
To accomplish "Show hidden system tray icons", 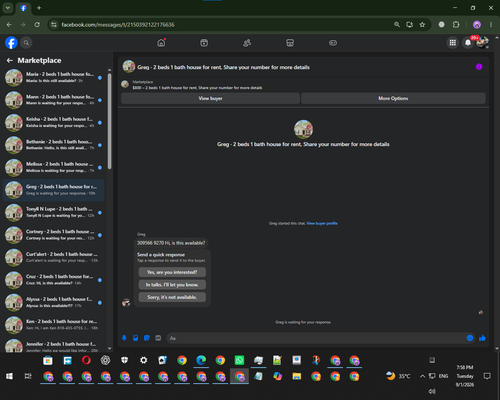I will (422, 376).
